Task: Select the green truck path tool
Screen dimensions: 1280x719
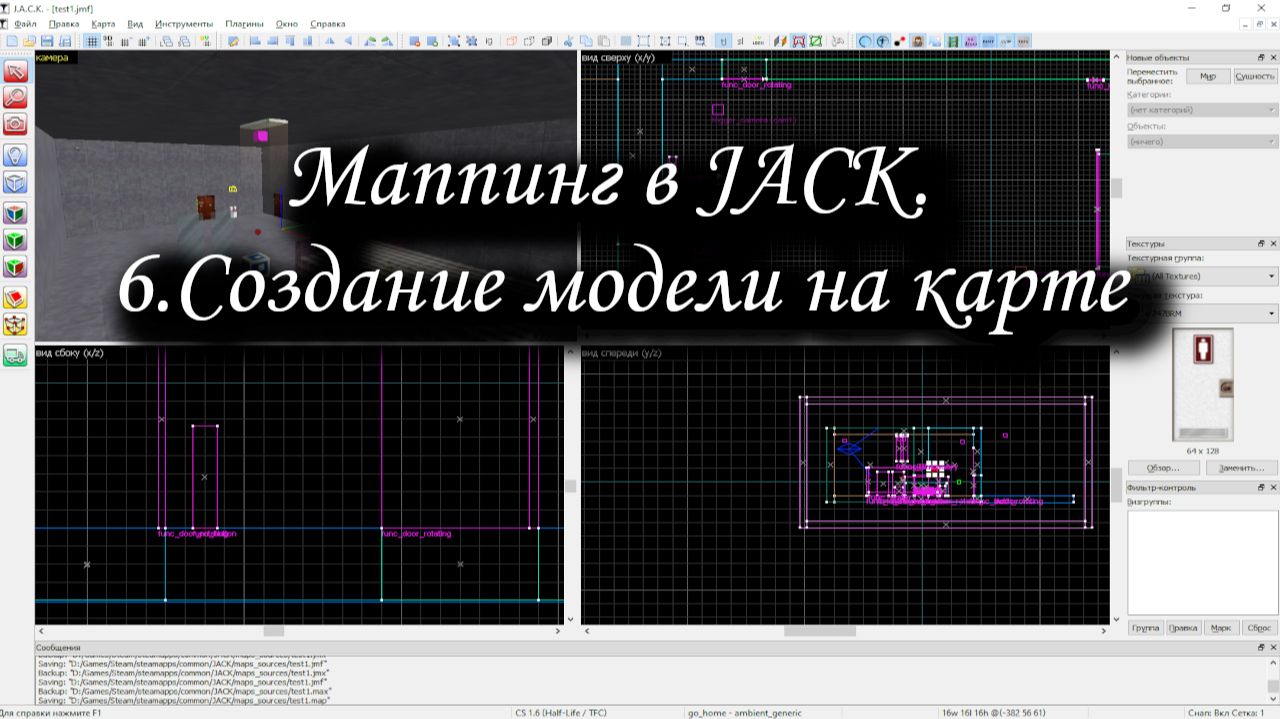Action: pyautogui.click(x=15, y=355)
